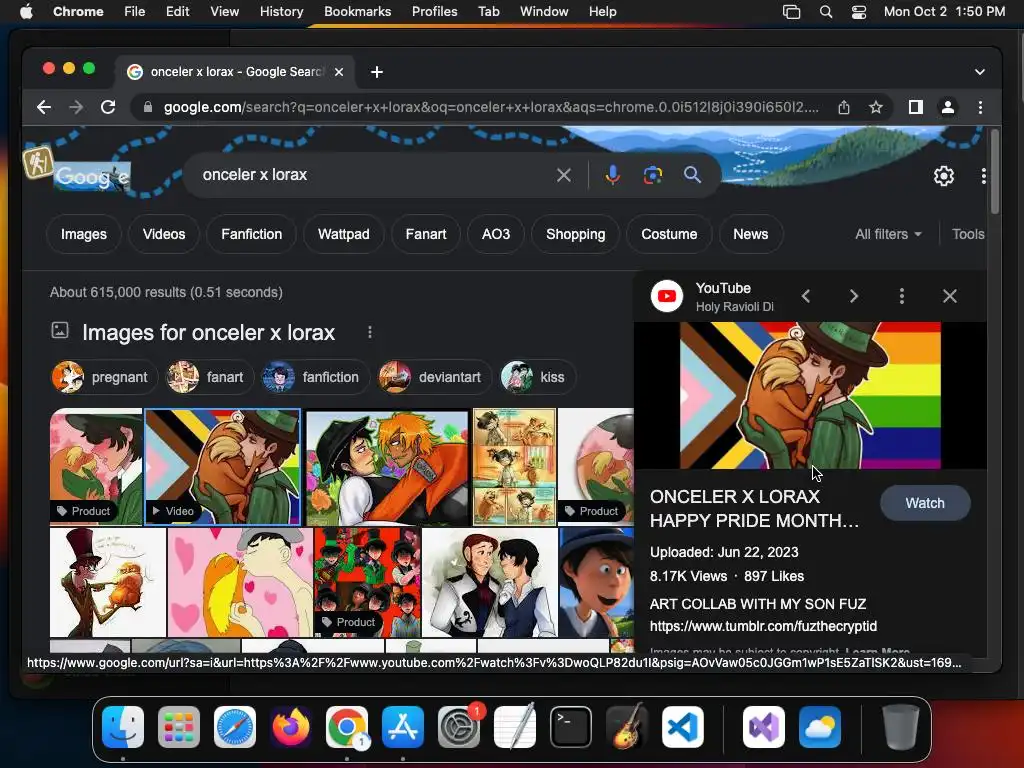Open the Tools options
Image resolution: width=1024 pixels, height=768 pixels.
point(968,234)
